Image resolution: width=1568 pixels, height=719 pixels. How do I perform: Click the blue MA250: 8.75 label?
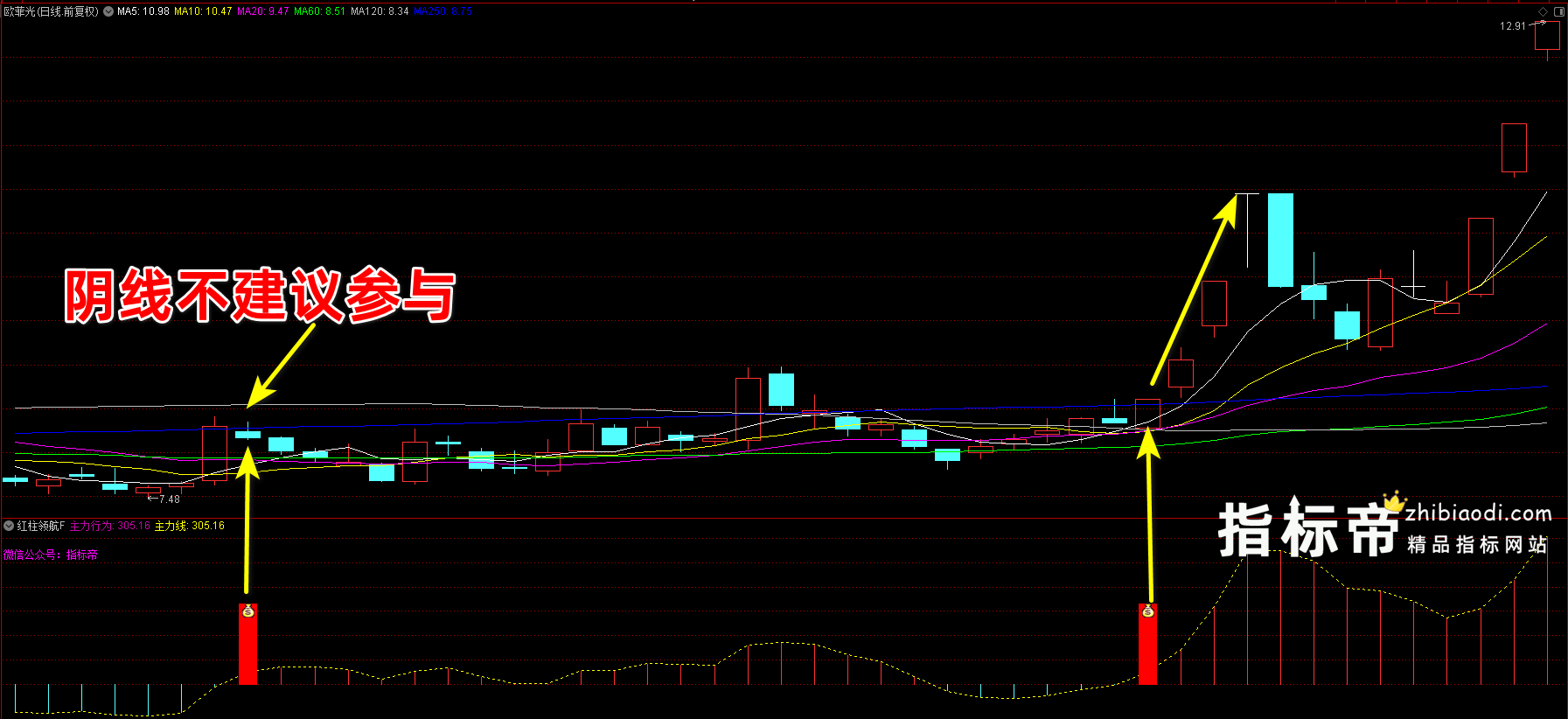click(443, 11)
